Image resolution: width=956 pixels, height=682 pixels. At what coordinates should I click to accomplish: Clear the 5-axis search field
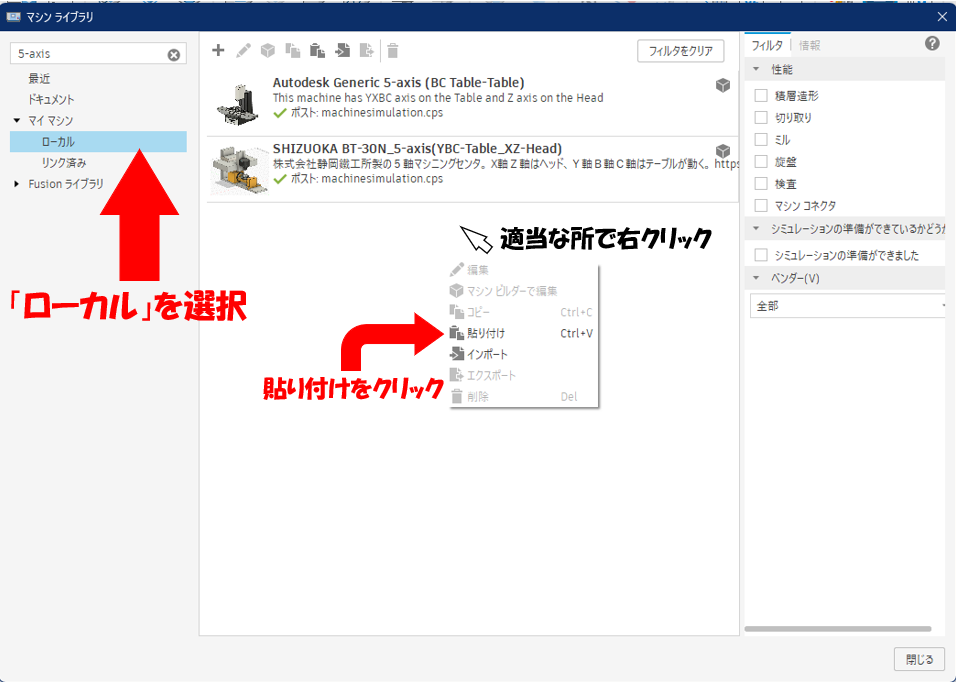point(175,53)
